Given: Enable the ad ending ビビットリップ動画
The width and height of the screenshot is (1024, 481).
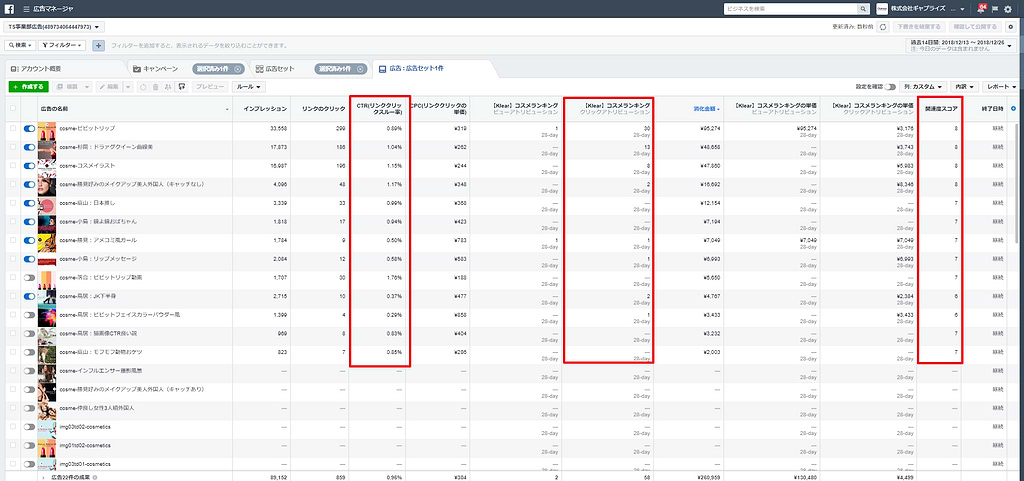Looking at the screenshot, I should coord(29,277).
